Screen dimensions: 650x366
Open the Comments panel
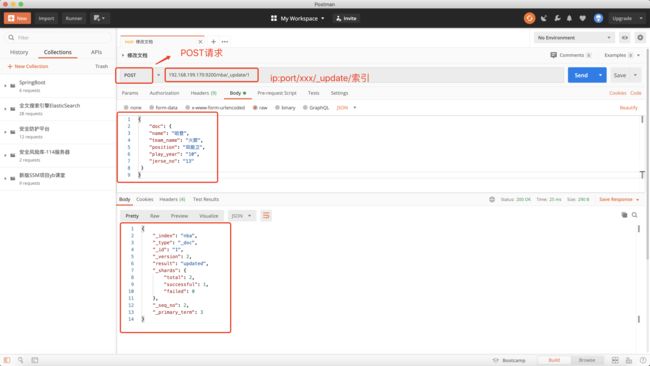[570, 55]
